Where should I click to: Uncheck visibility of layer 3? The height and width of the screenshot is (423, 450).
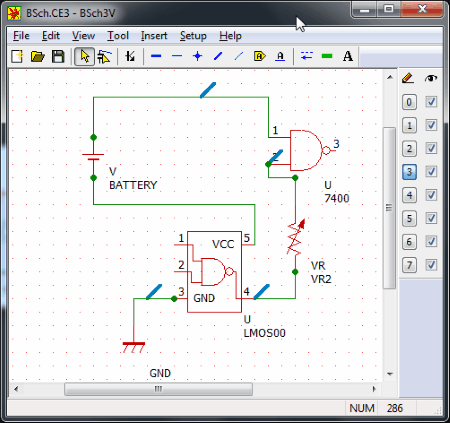tap(431, 172)
